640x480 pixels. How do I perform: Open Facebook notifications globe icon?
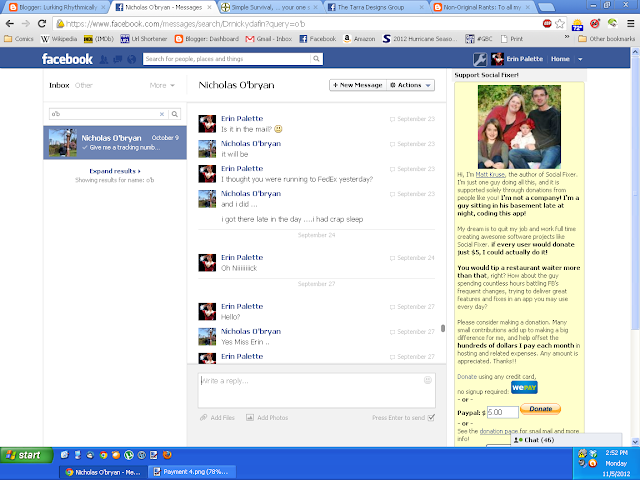(131, 60)
